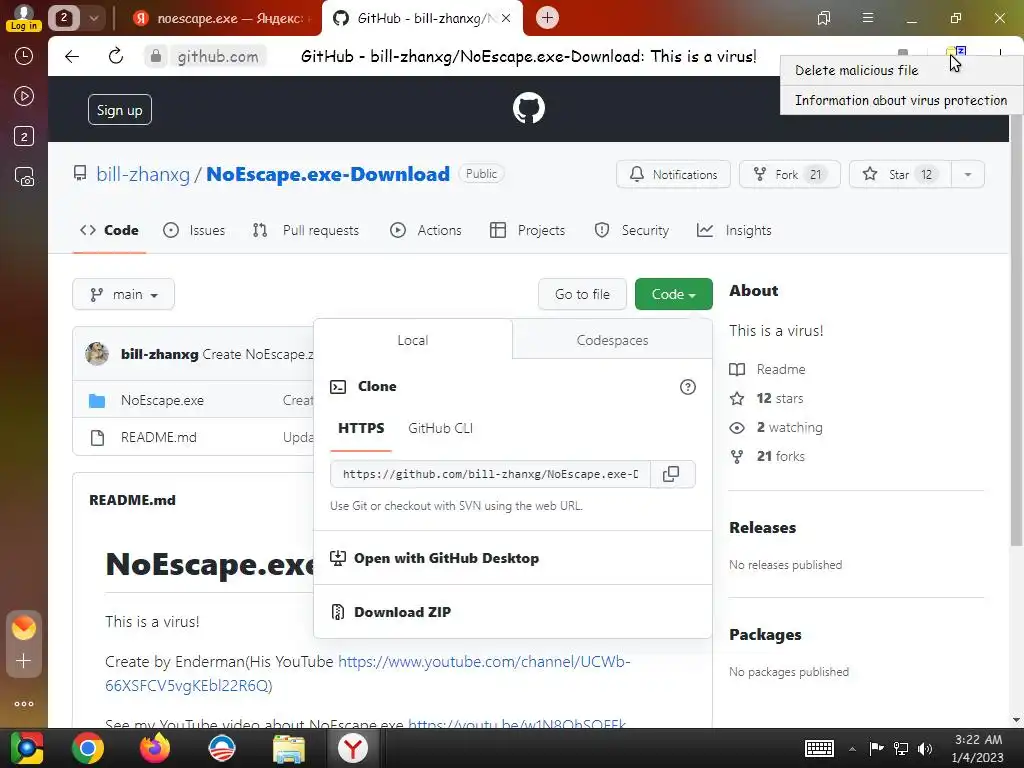1024x768 pixels.
Task: Open the Issues repository tab
Action: pyautogui.click(x=194, y=231)
